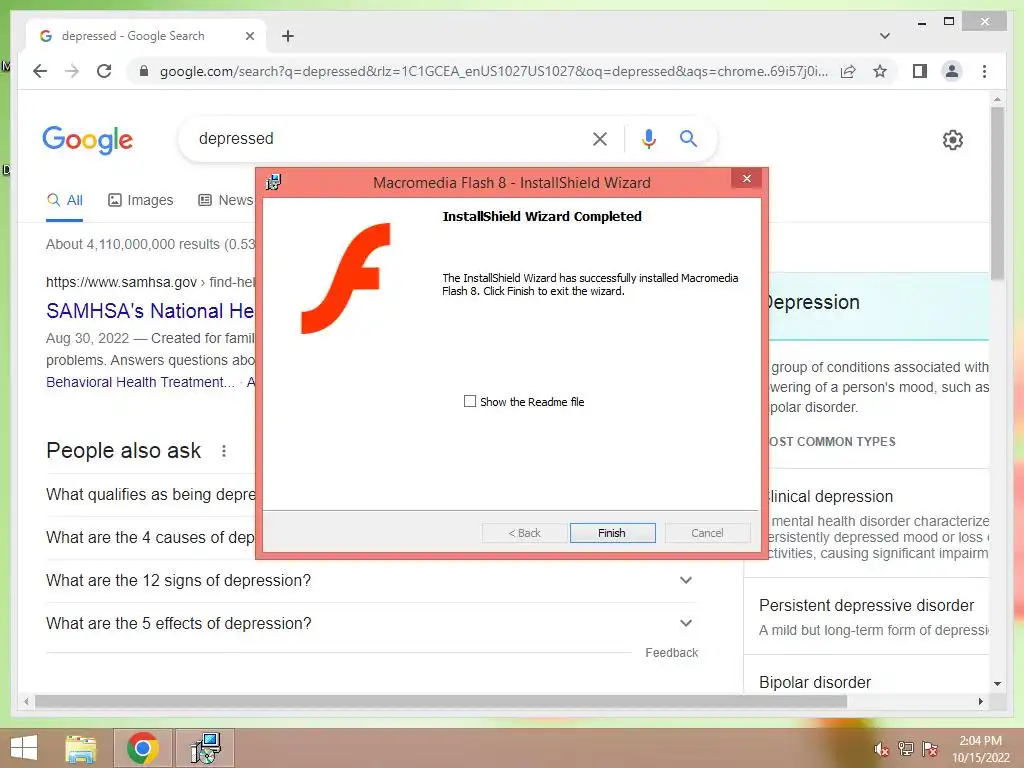Image resolution: width=1024 pixels, height=768 pixels.
Task: Click the scroll left arrow
Action: point(26,701)
